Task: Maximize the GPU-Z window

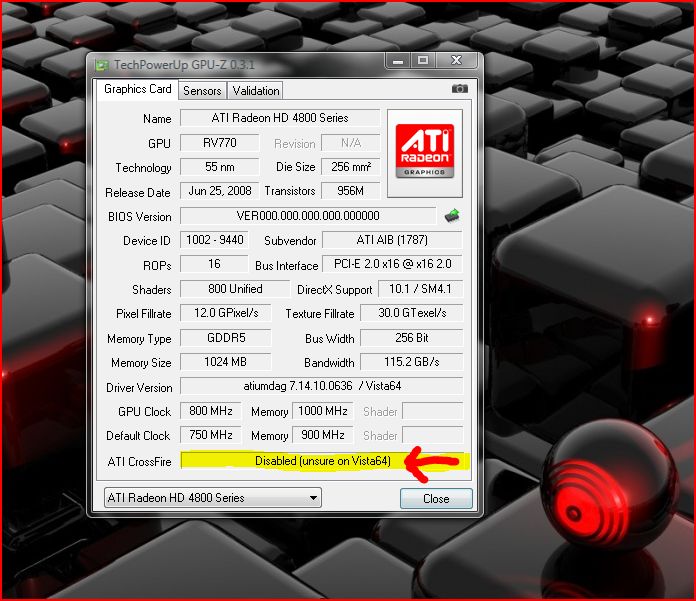Action: [423, 60]
